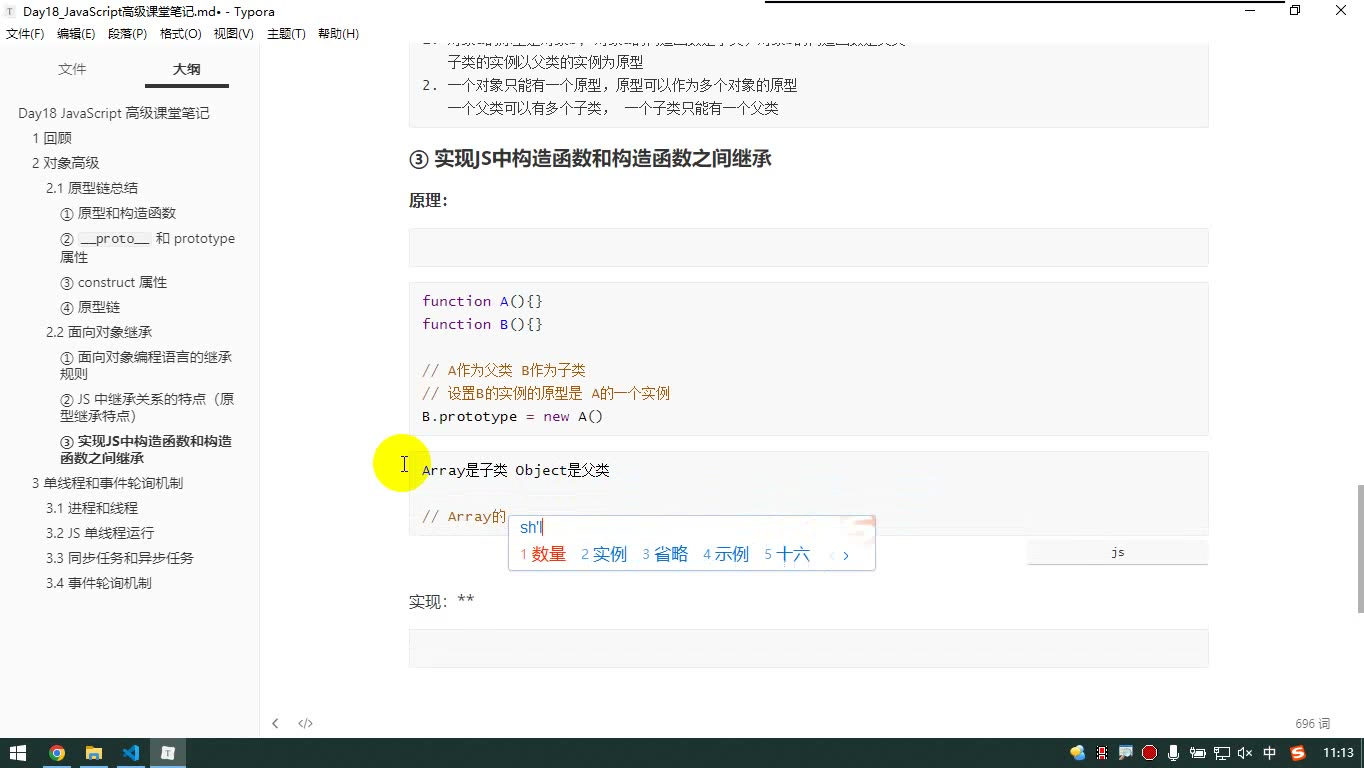Screen dimensions: 1364x768
Task: Open the network tray icon
Action: (x=1222, y=753)
